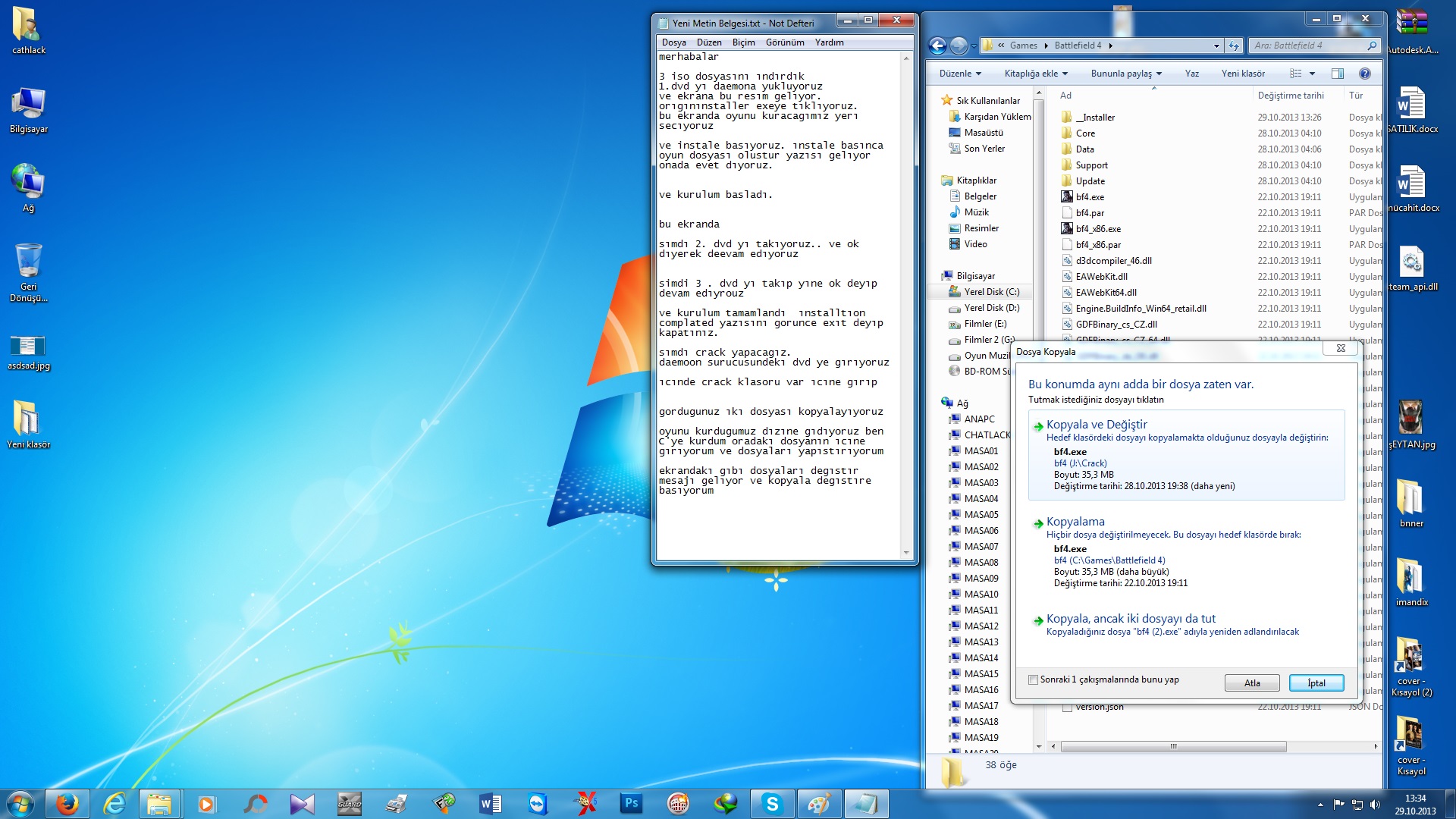Open bf4_x86.exe application file
Screen dimensions: 1456x819
coord(1099,228)
